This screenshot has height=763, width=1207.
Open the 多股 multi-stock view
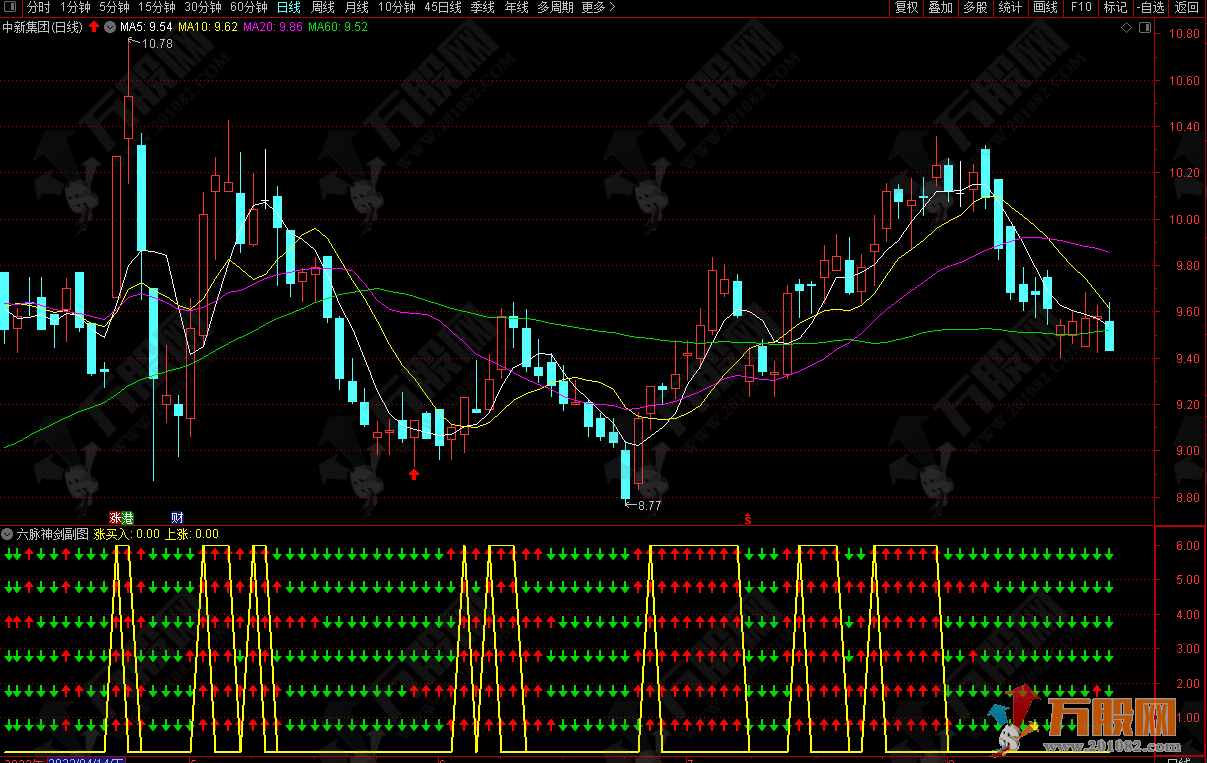coord(975,7)
